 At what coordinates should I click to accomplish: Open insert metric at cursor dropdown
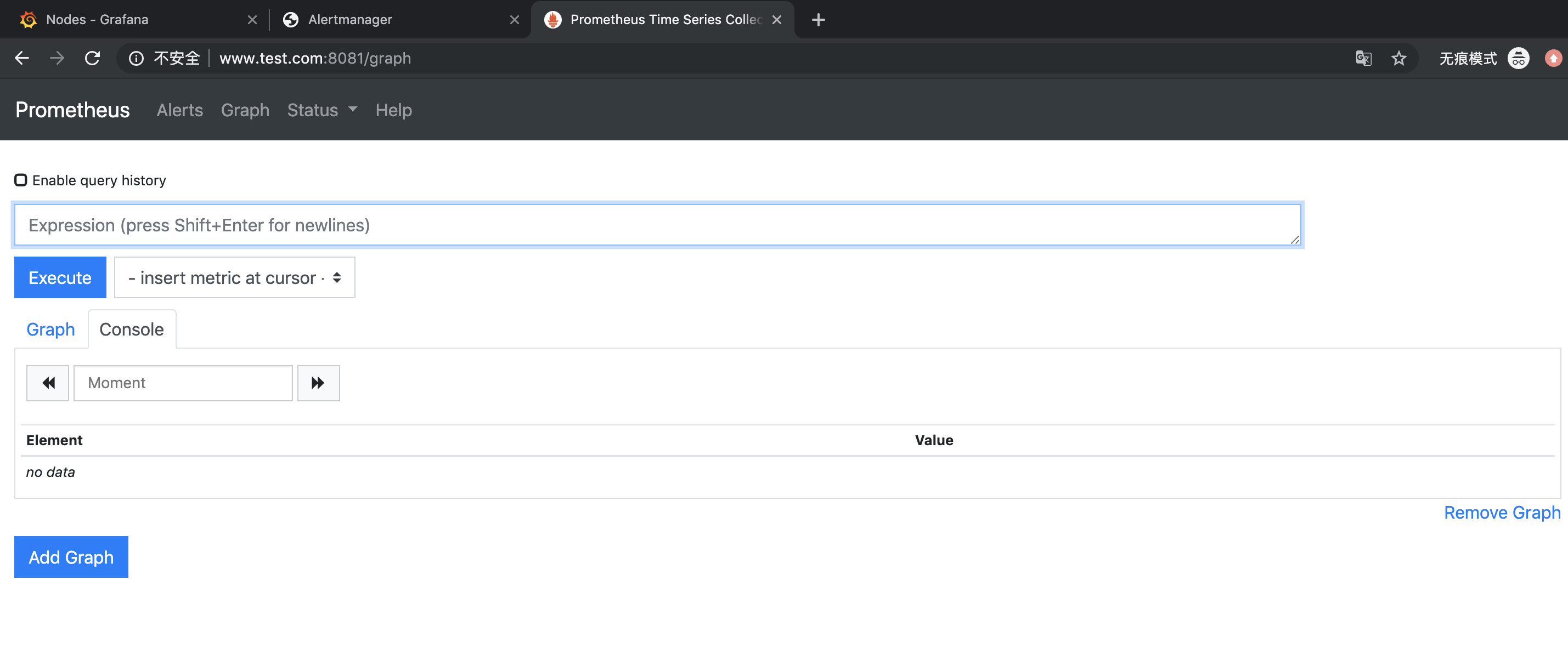(x=234, y=277)
